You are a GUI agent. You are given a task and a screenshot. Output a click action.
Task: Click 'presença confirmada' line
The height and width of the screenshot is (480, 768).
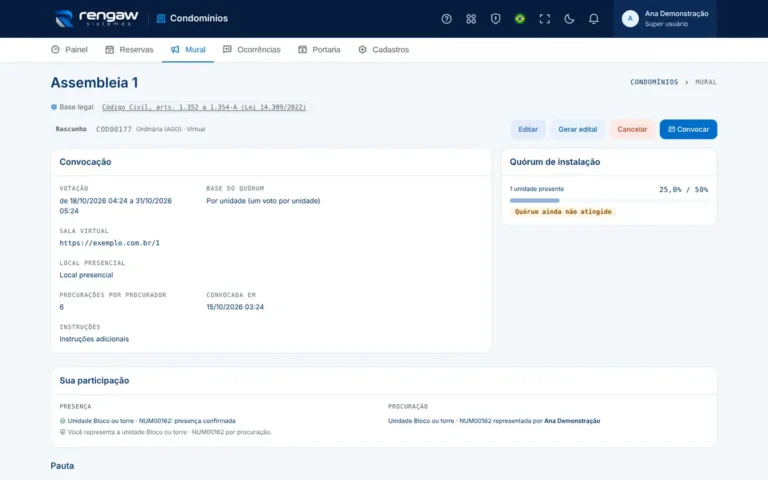[151, 421]
